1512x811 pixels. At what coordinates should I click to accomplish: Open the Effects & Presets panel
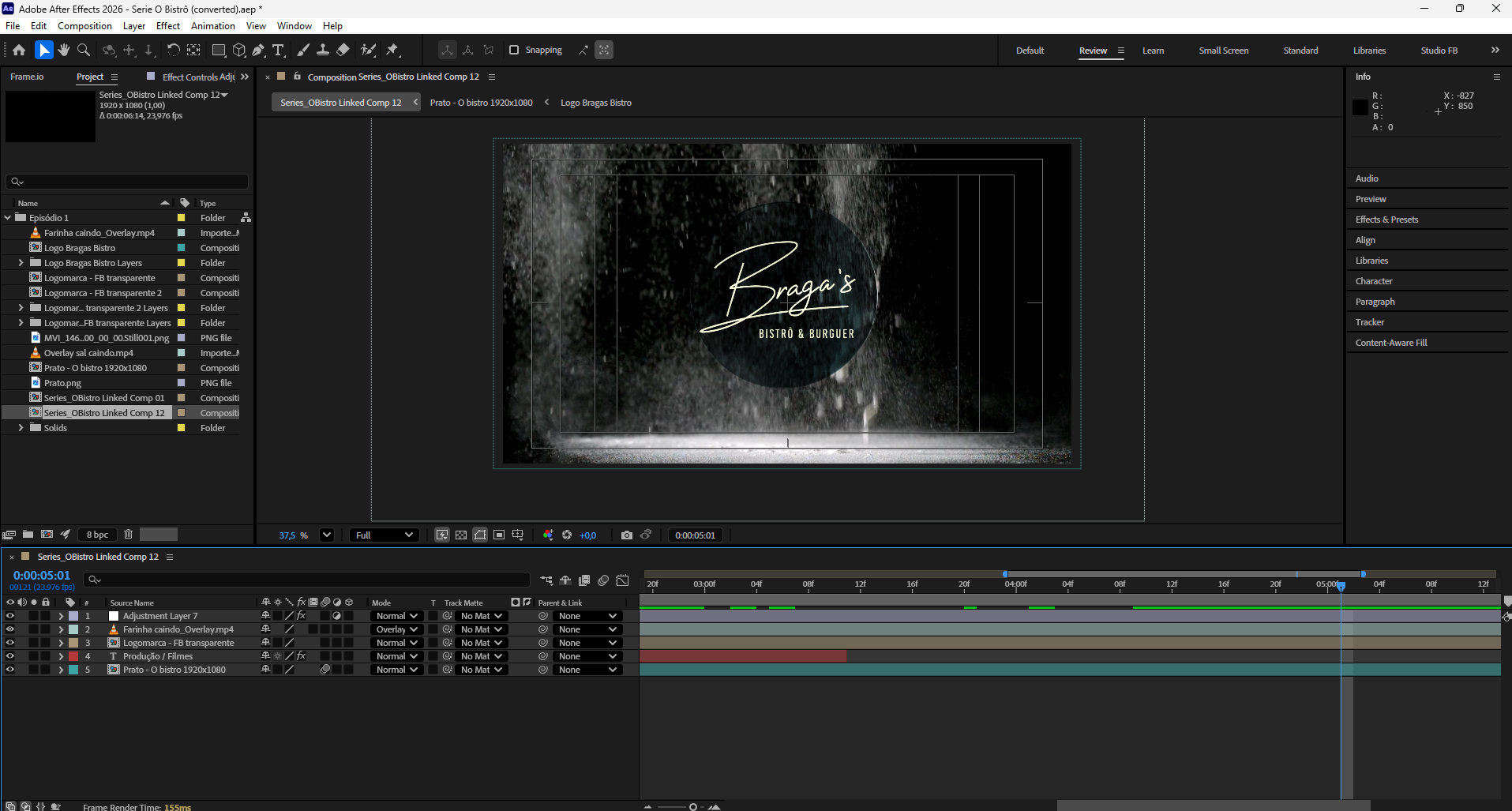(1387, 219)
